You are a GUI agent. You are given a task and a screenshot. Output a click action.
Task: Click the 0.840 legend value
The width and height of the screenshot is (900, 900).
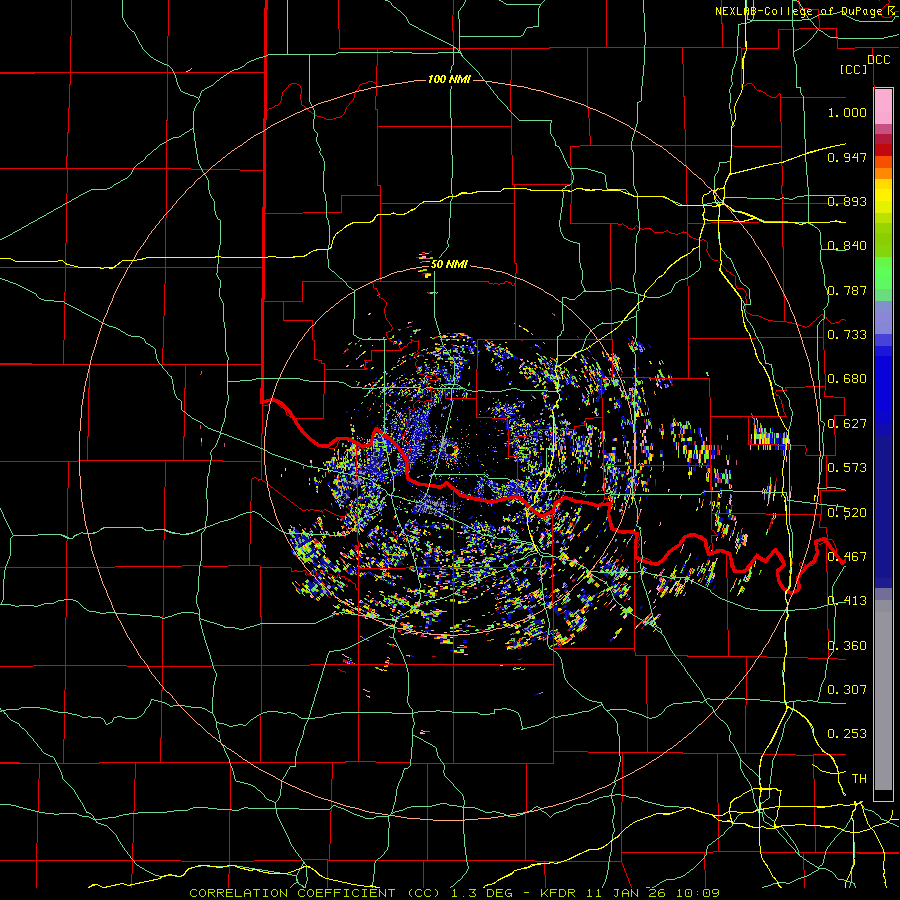(x=847, y=246)
